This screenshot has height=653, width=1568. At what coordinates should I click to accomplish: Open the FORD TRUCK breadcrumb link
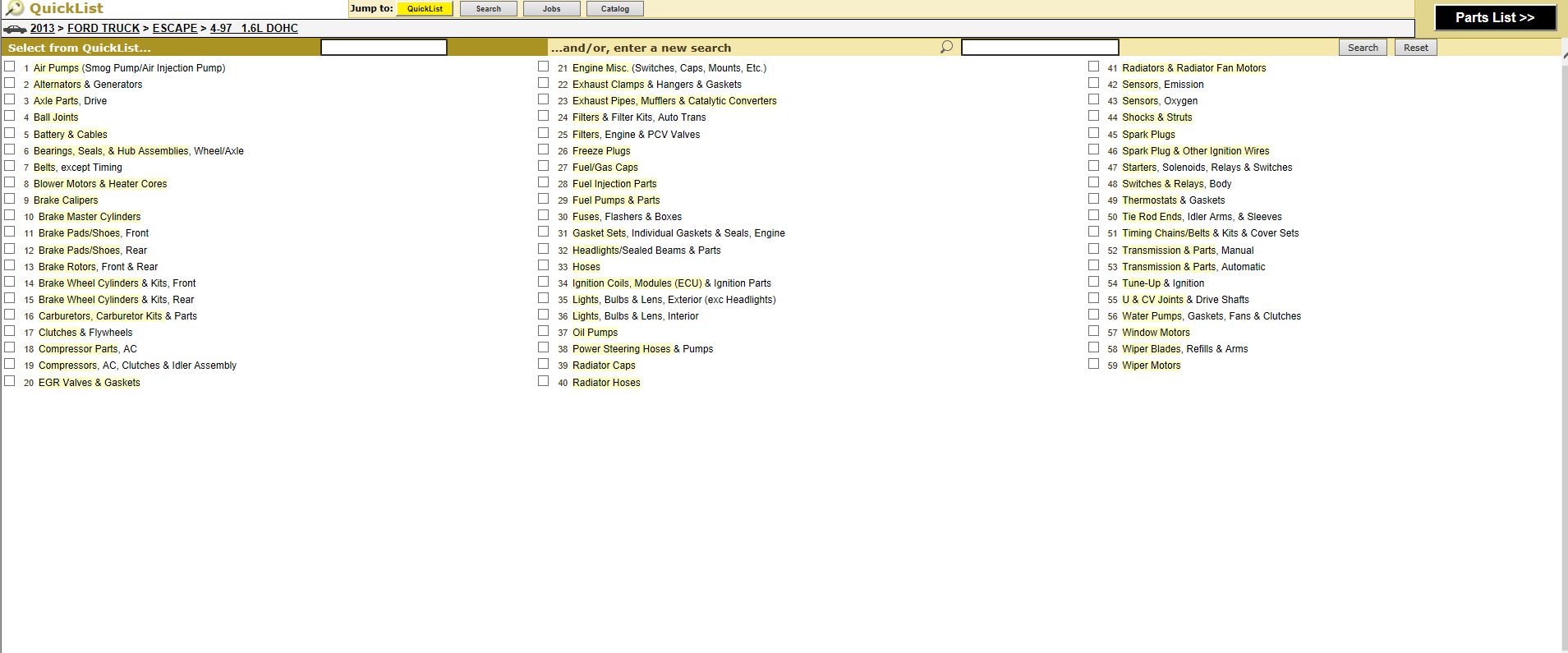pyautogui.click(x=103, y=28)
